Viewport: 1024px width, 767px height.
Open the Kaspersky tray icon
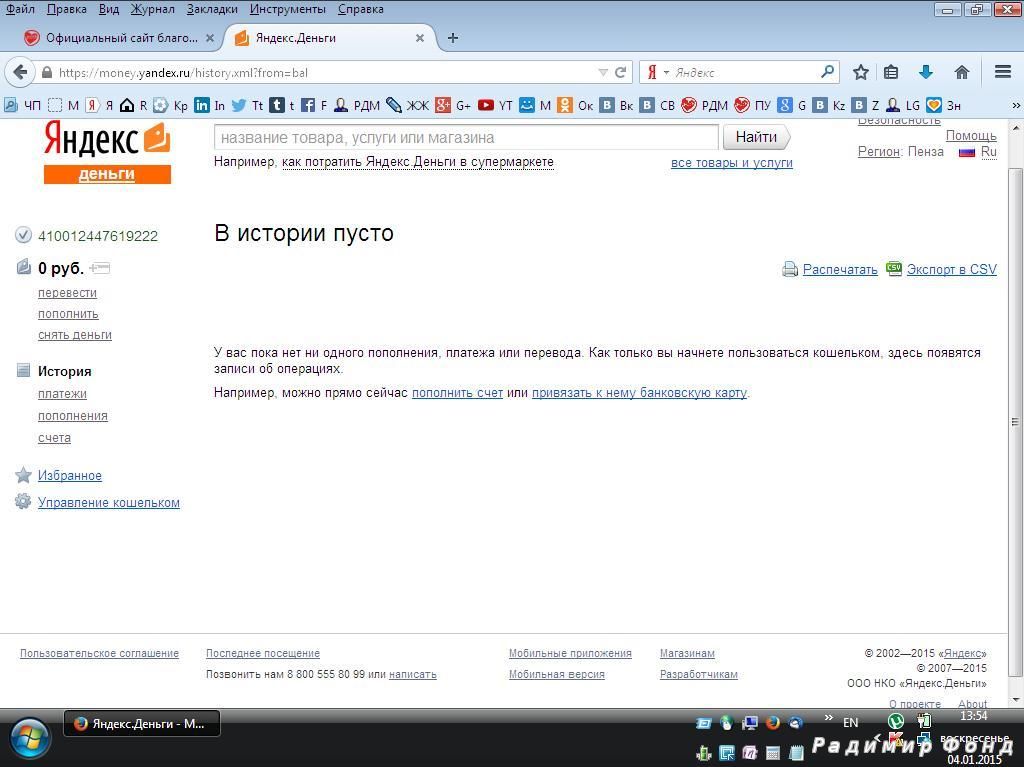[x=897, y=740]
